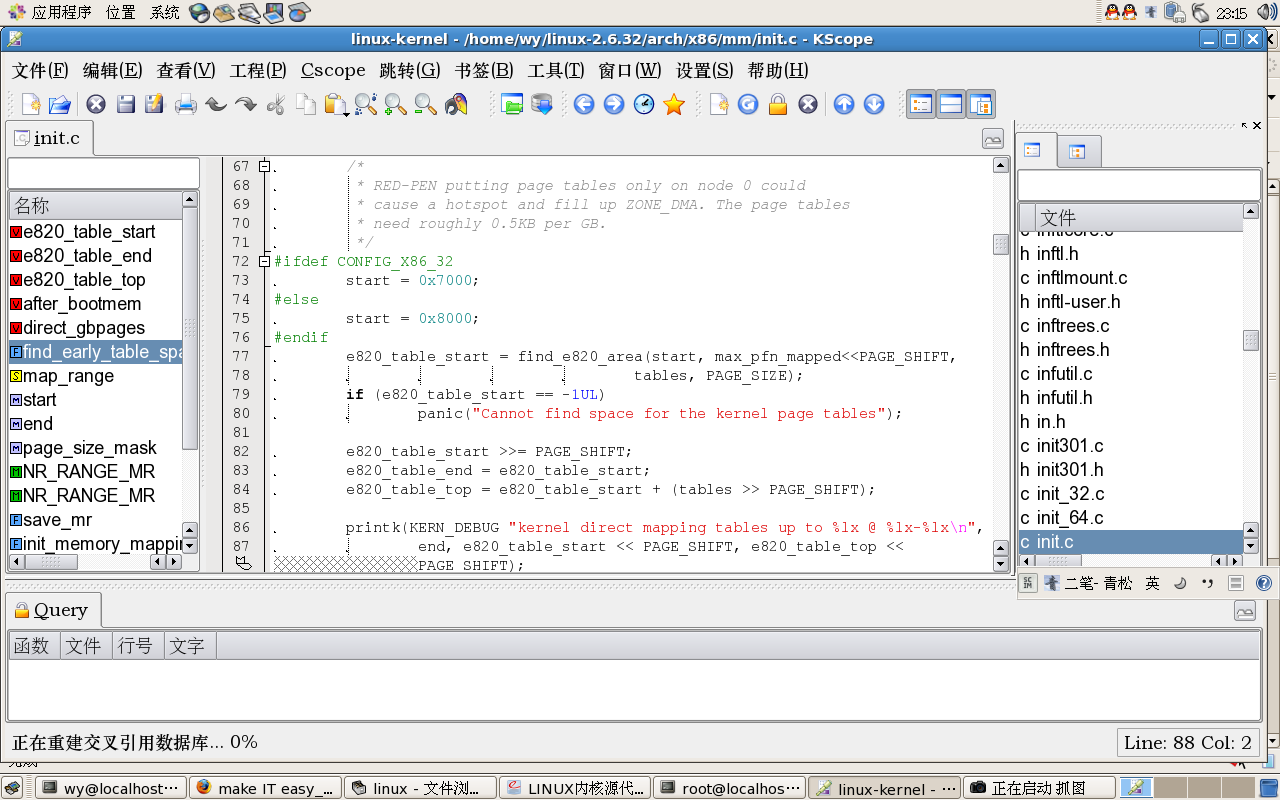
Task: Click the Zoom Out magnifier icon
Action: click(426, 104)
